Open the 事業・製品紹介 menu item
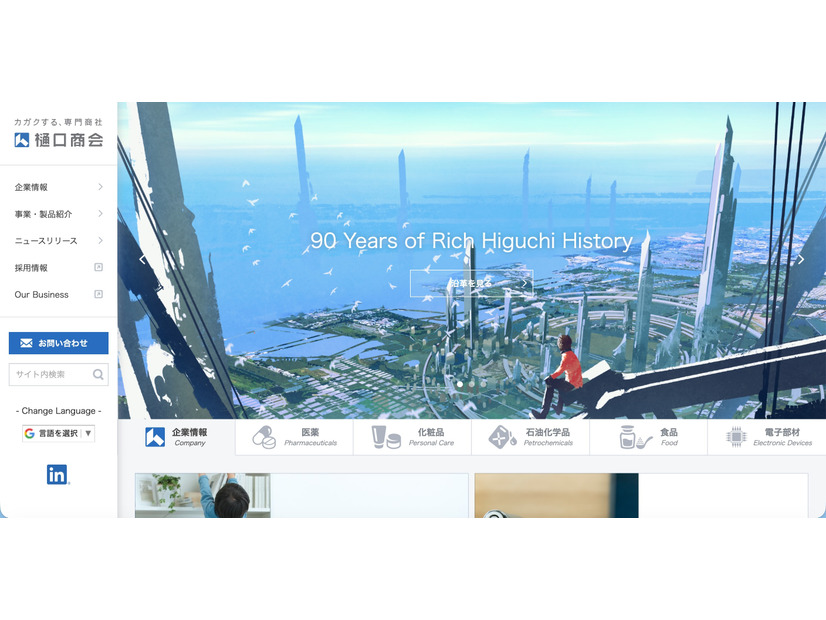The image size is (826, 620). (58, 214)
